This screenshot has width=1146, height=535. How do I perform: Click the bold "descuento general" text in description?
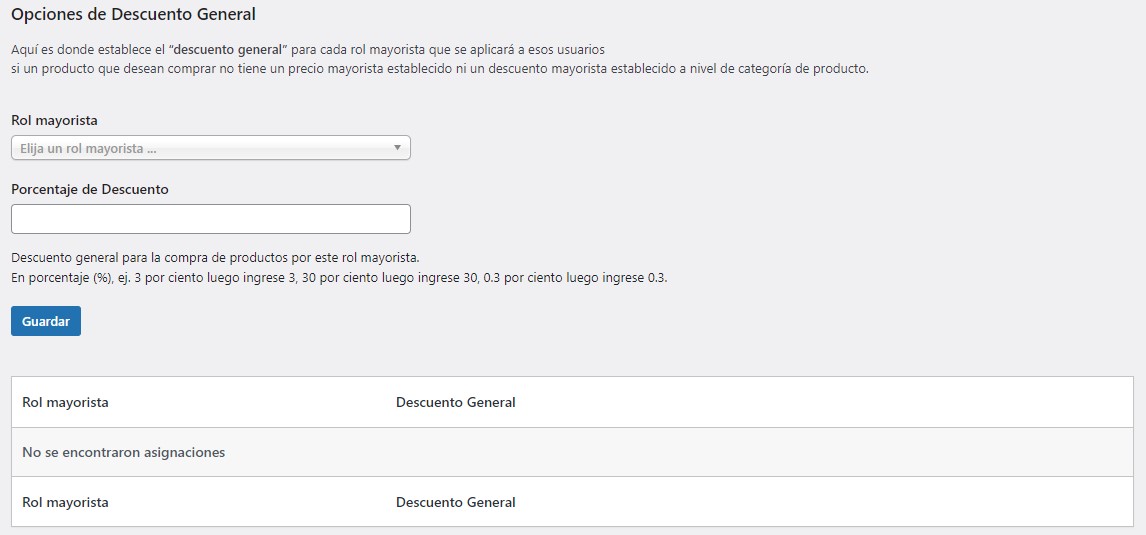[229, 49]
